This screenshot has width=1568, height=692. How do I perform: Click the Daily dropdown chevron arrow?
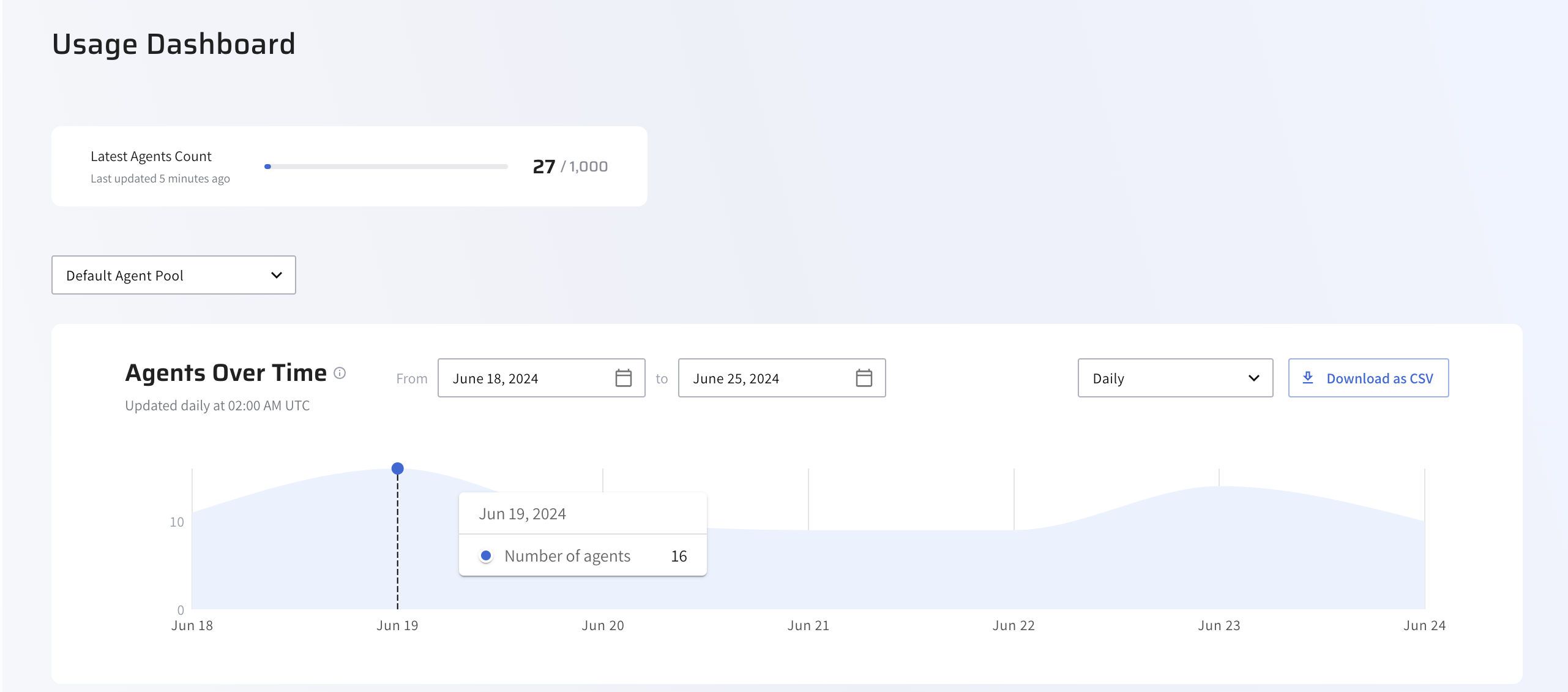point(1253,378)
